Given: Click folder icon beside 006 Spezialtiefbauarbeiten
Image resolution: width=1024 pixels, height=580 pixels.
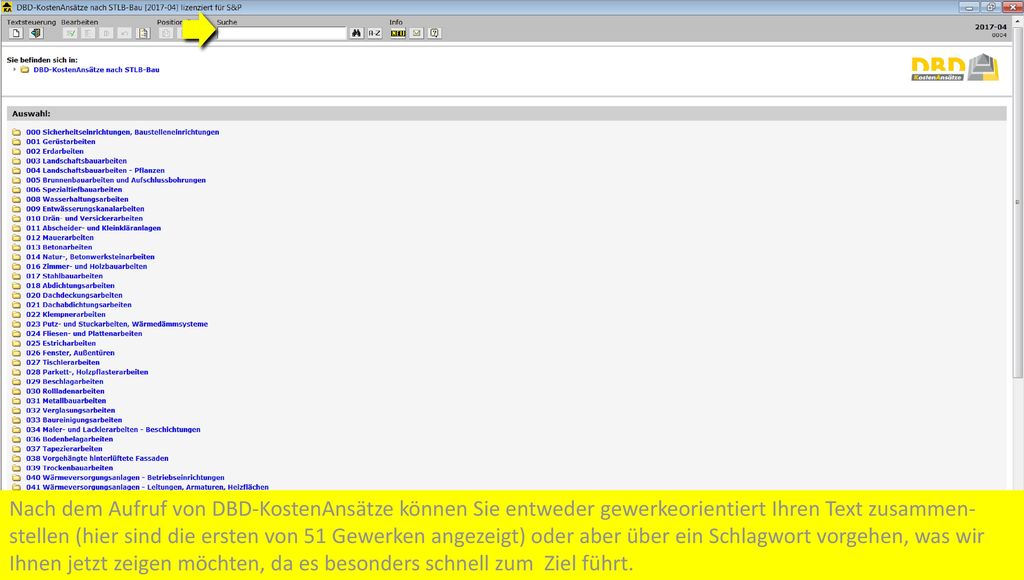Looking at the screenshot, I should (x=16, y=189).
